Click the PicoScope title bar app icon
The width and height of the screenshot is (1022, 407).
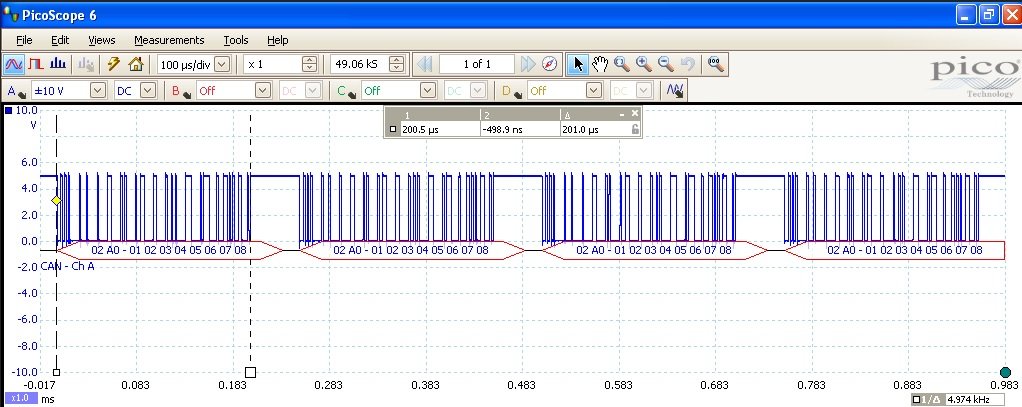10,14
